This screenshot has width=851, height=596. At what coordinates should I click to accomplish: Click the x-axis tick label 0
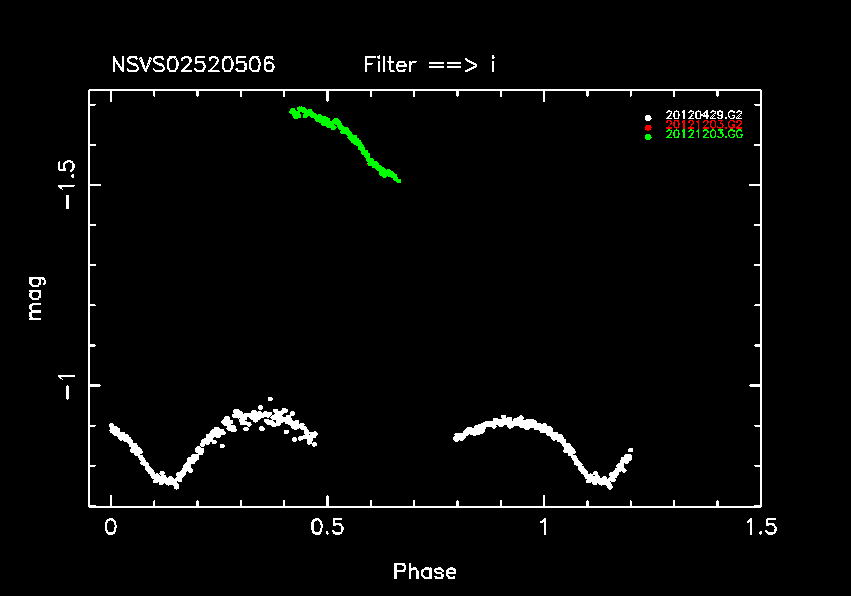click(110, 527)
